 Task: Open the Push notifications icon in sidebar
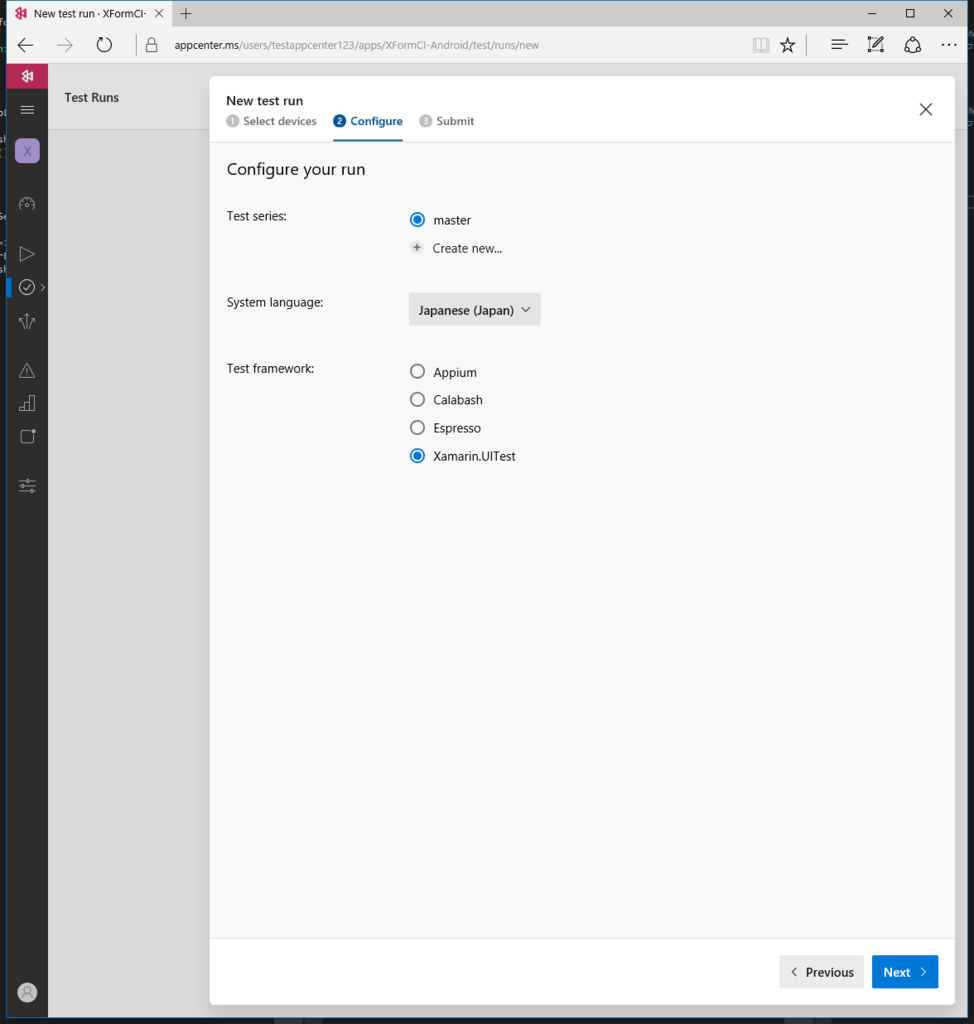pos(27,436)
